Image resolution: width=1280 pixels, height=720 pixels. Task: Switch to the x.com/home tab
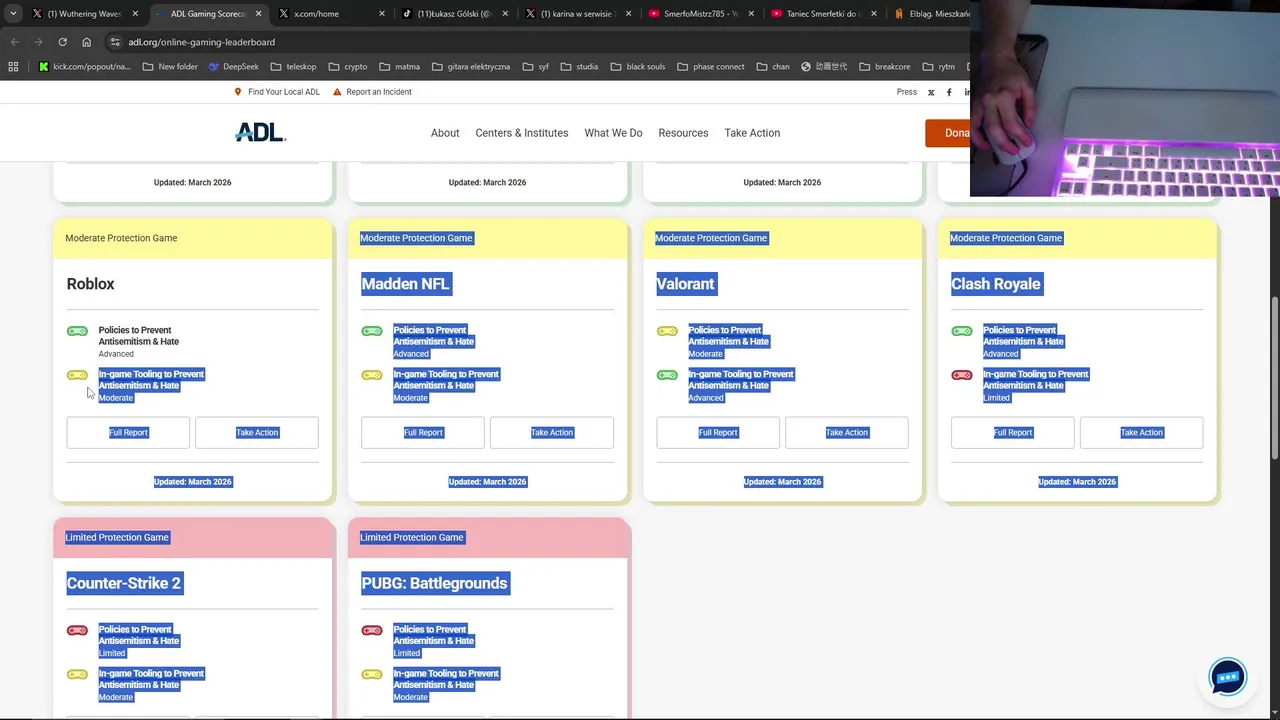point(330,14)
